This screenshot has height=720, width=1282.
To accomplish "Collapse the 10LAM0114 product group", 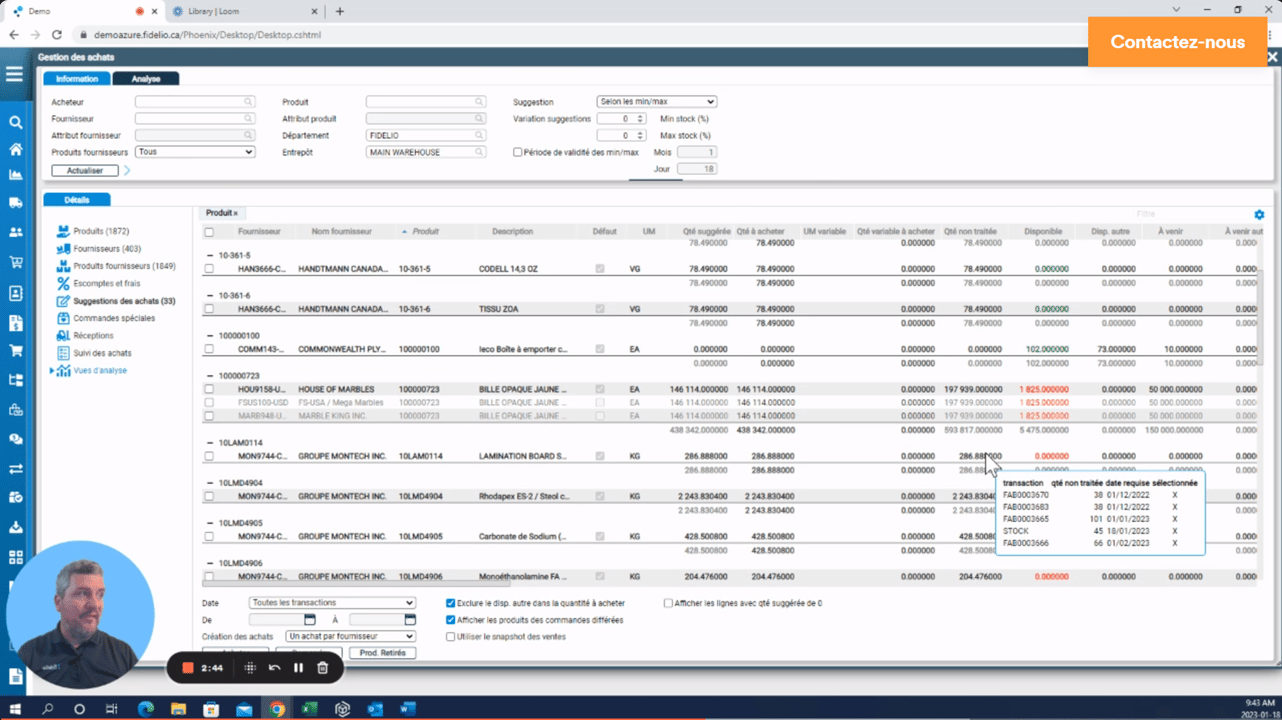I will [x=209, y=442].
